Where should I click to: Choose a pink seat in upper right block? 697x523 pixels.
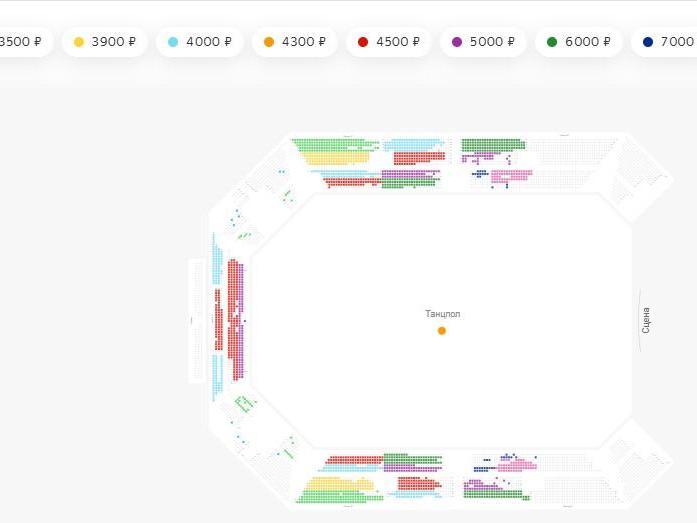click(x=512, y=175)
